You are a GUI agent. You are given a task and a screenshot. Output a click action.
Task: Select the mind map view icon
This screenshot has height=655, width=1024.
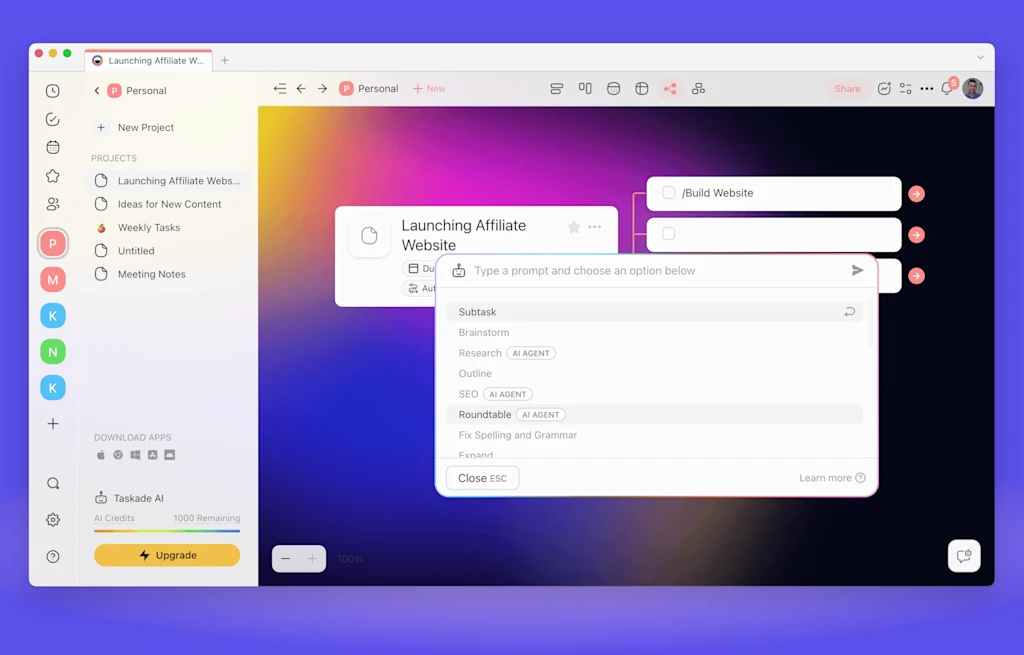(670, 89)
